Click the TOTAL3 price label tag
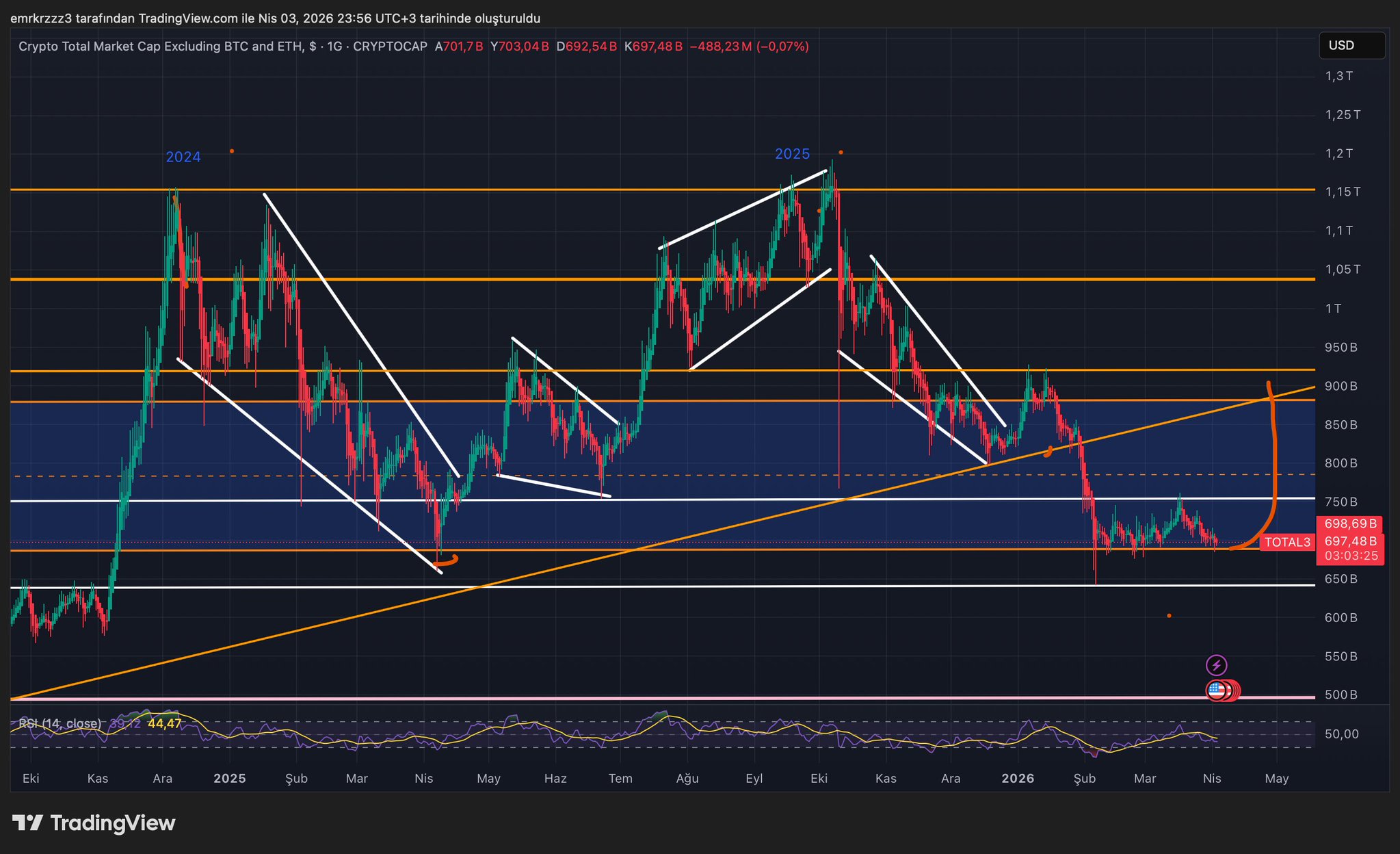1400x854 pixels. point(1286,543)
